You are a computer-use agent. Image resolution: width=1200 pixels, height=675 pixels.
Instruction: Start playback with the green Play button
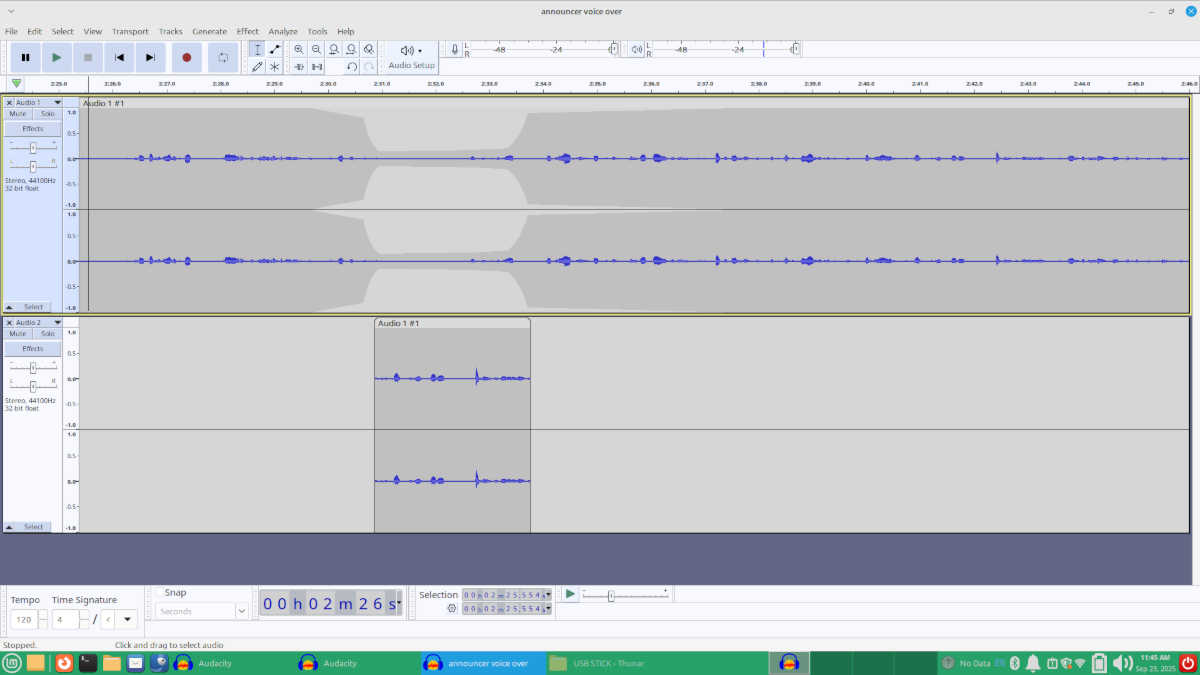tap(56, 58)
